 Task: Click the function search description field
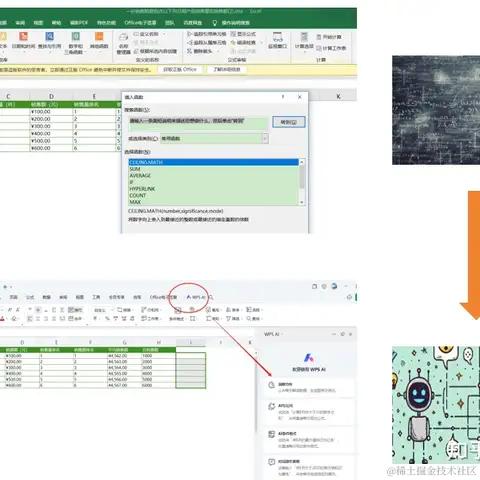198,123
